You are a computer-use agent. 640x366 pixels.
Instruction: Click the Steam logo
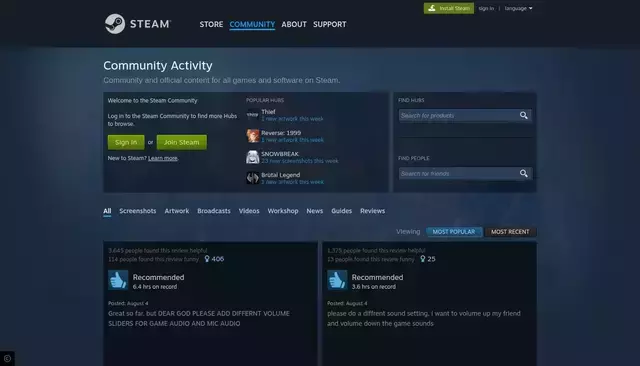(x=138, y=24)
